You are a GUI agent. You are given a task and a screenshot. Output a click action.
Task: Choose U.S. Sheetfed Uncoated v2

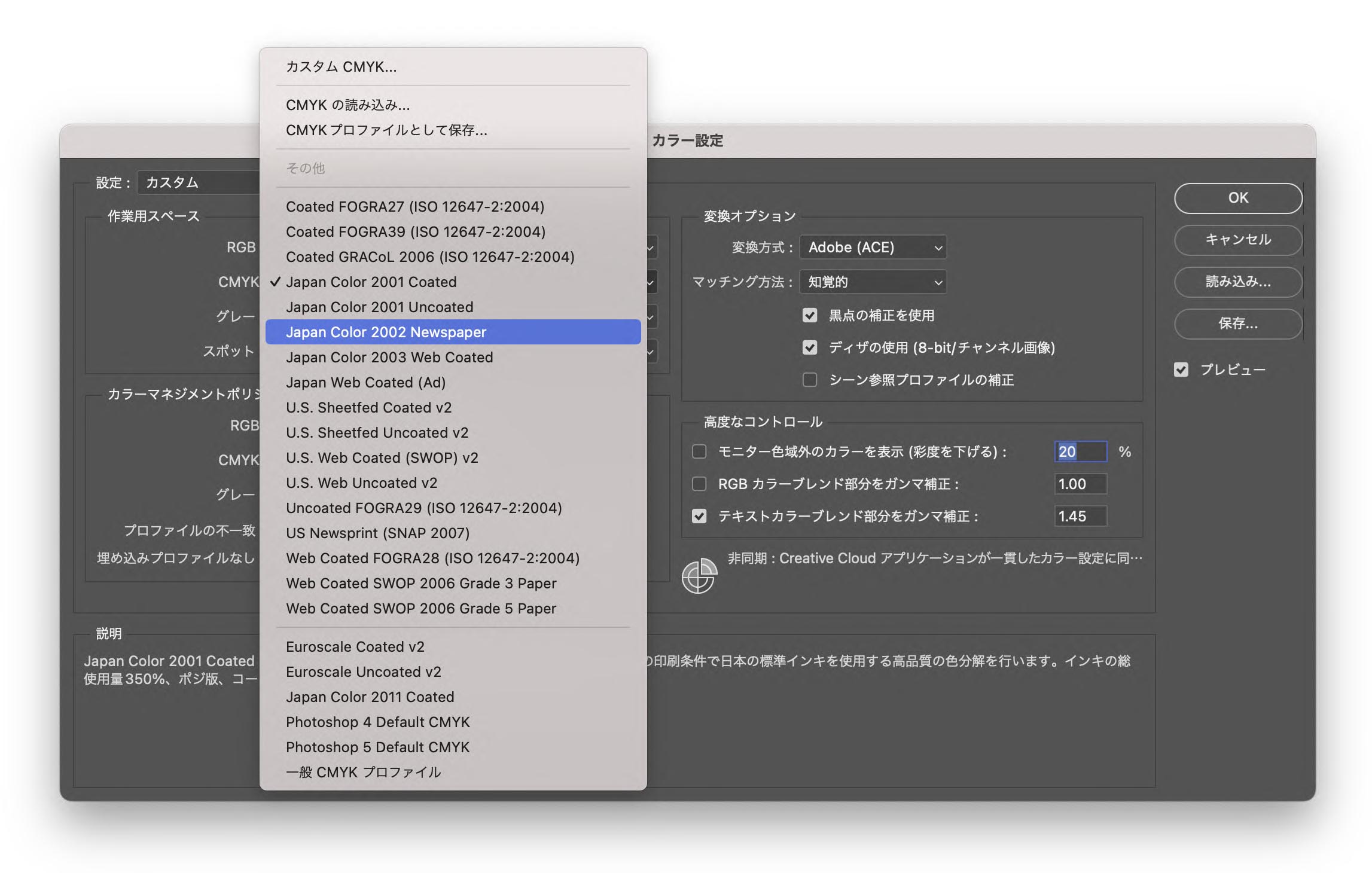pyautogui.click(x=453, y=432)
